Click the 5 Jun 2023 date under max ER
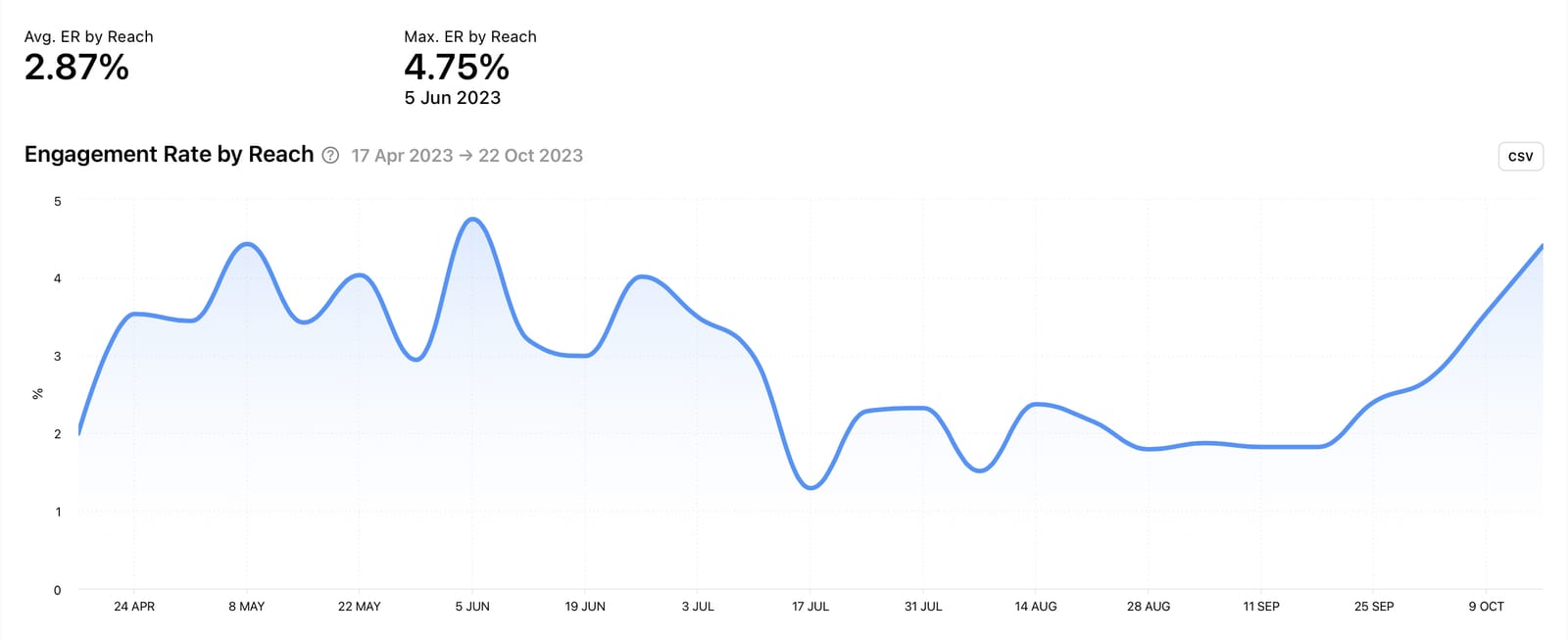The image size is (1568, 640). point(452,97)
